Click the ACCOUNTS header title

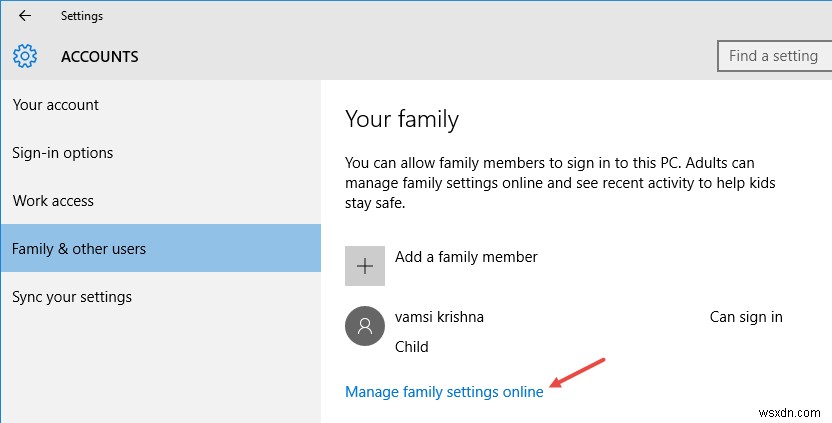(100, 57)
